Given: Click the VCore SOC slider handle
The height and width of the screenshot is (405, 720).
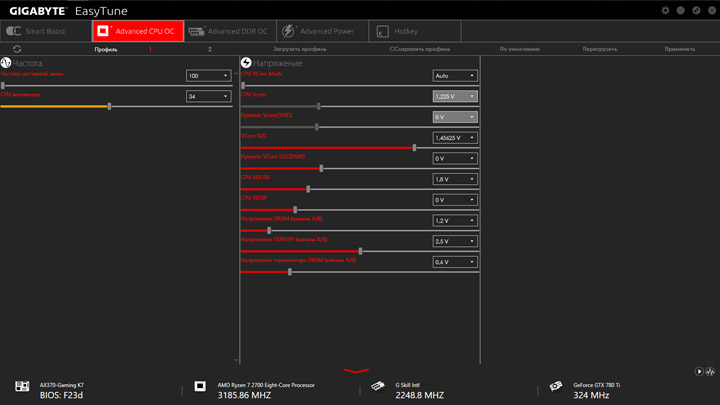Looking at the screenshot, I should (x=415, y=147).
